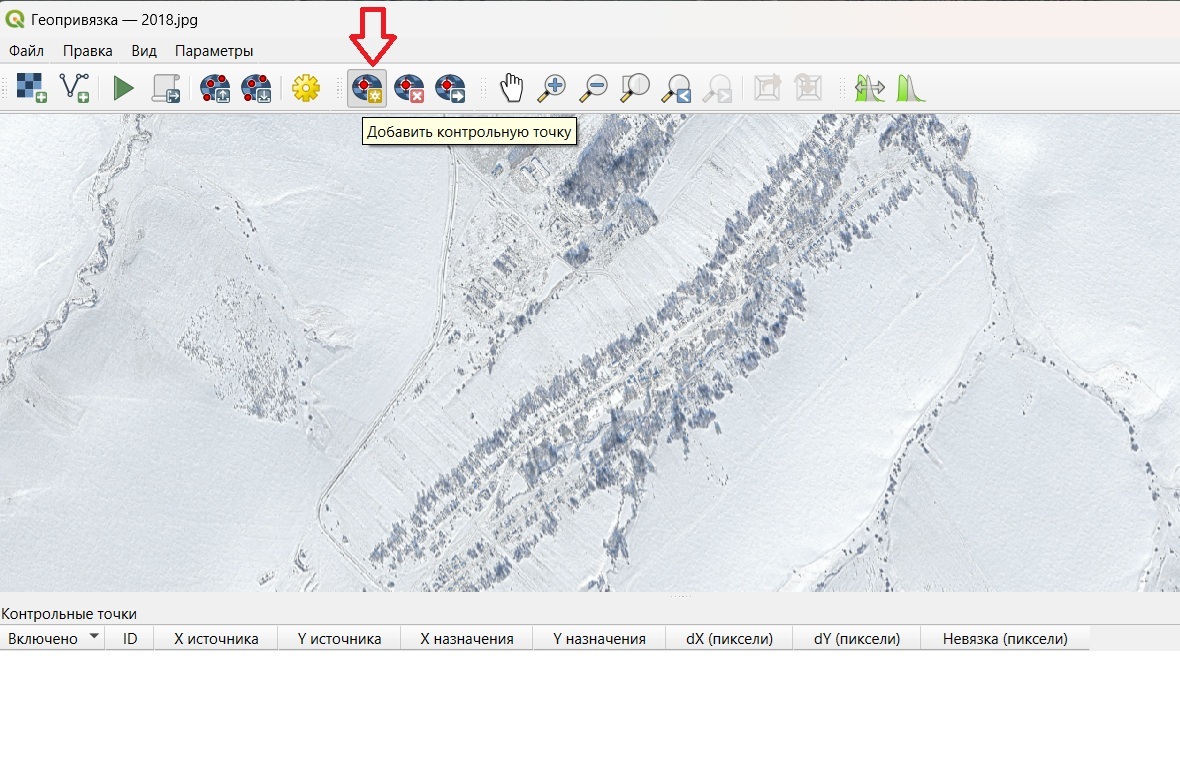Start georeferencing with the green play icon
1180x765 pixels.
(123, 89)
